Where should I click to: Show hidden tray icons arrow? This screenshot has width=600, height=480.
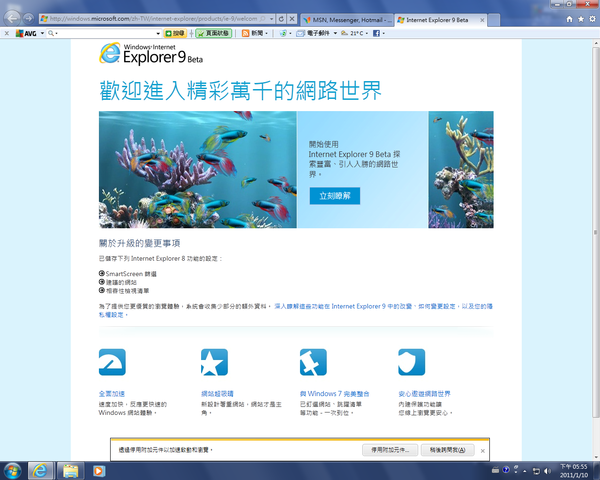click(x=525, y=471)
